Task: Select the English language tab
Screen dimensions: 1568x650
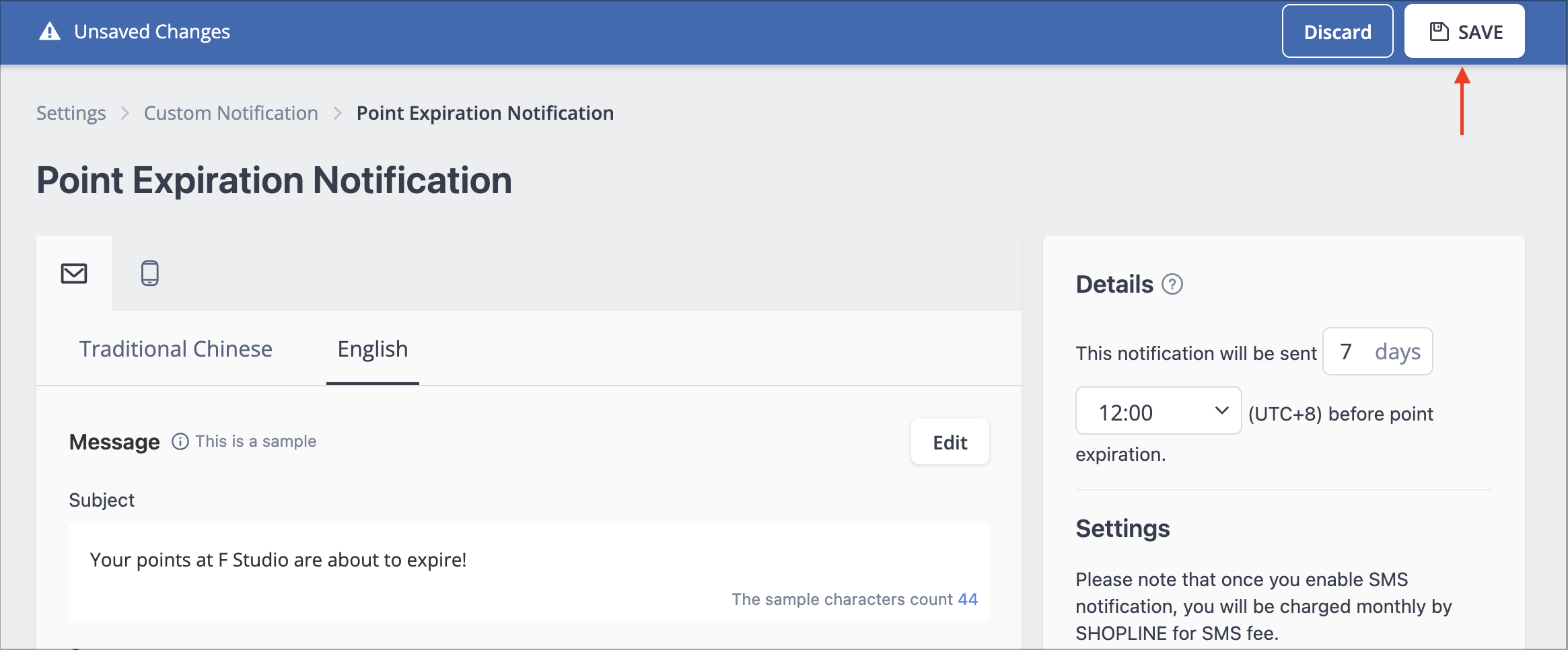Action: (x=373, y=349)
